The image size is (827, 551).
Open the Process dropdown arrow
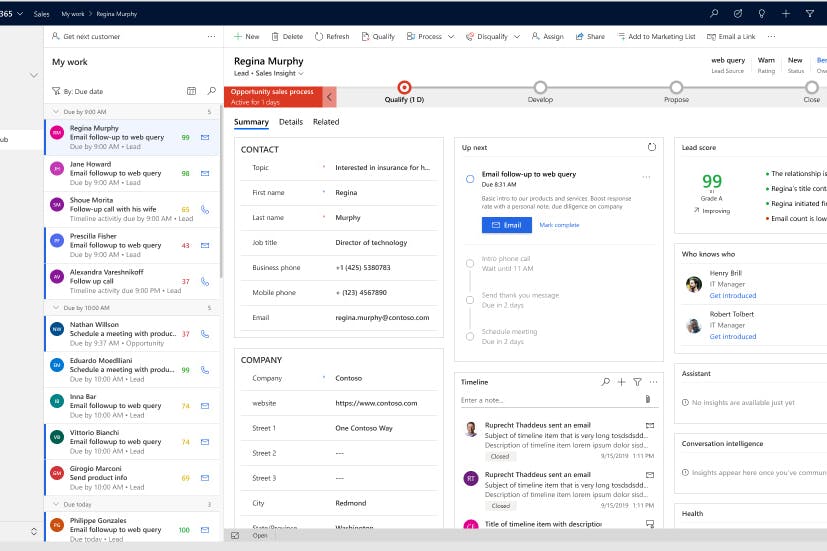[451, 36]
